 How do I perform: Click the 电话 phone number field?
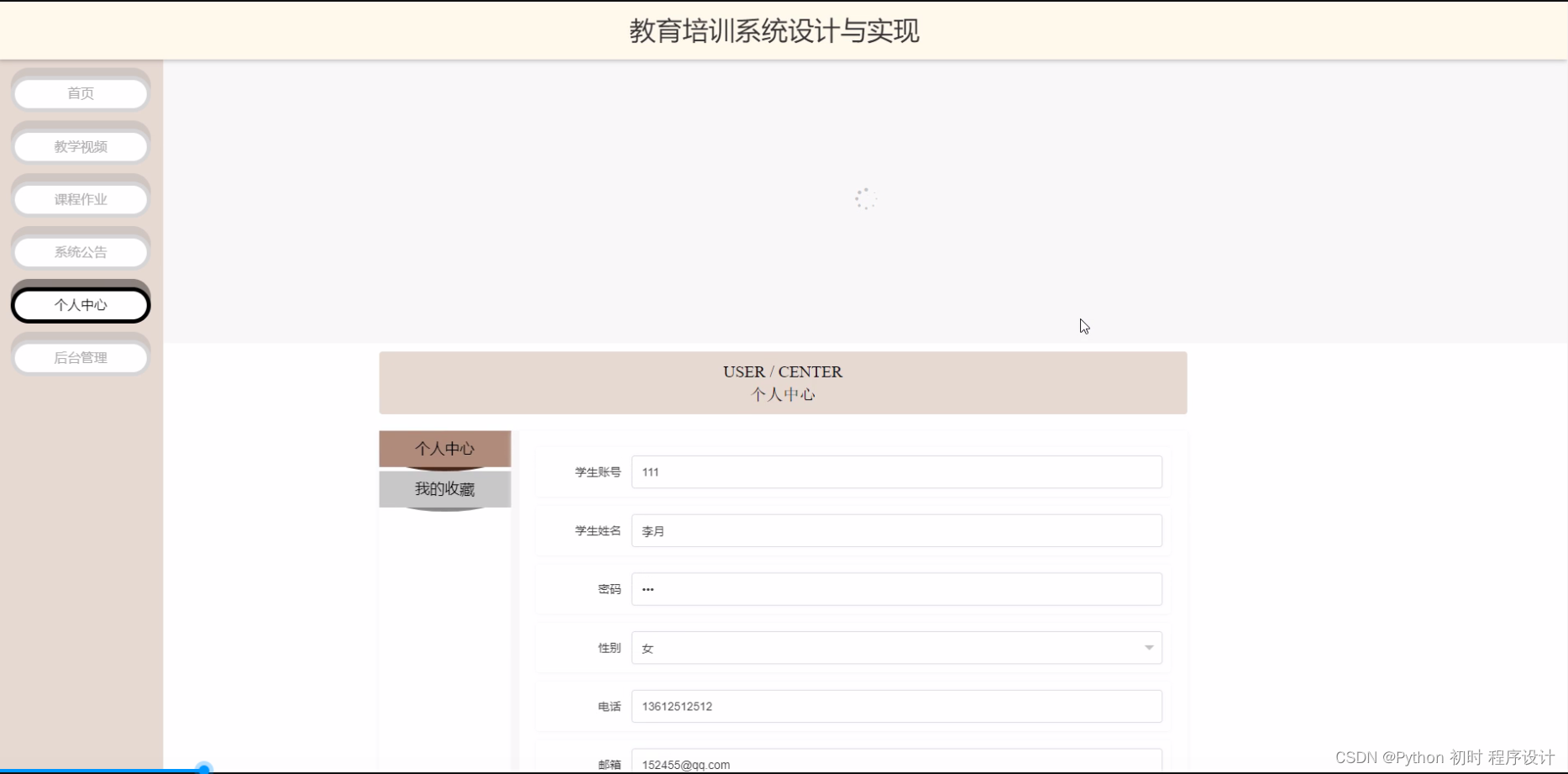click(x=895, y=706)
